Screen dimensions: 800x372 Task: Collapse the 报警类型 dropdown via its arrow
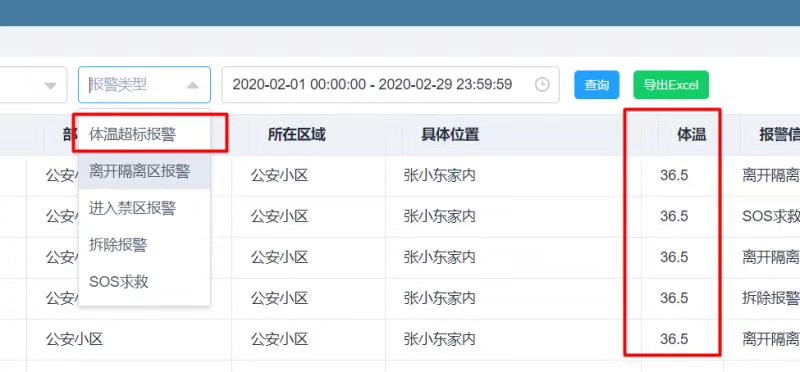pos(192,85)
